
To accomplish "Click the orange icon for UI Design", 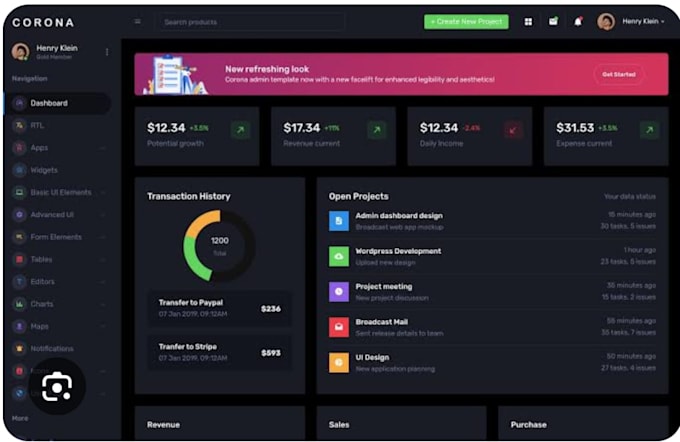I will click(x=339, y=363).
